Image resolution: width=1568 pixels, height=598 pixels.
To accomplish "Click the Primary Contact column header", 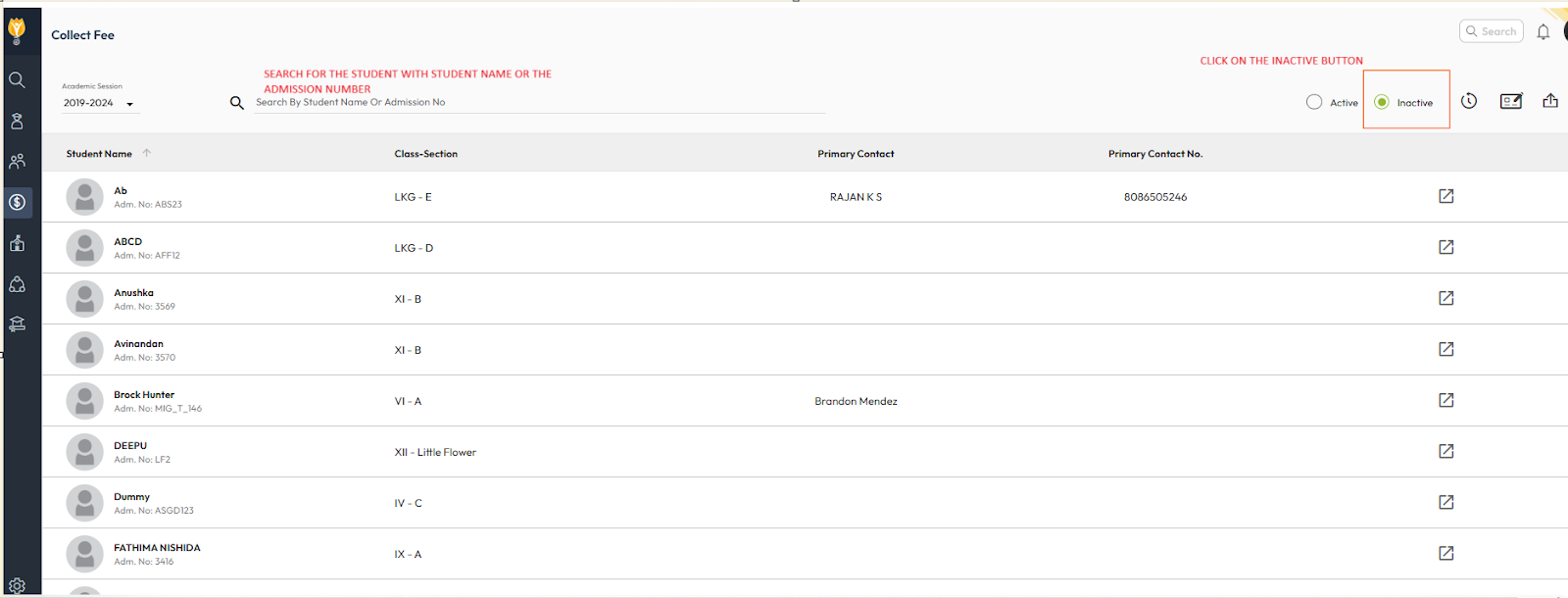I will coord(856,154).
